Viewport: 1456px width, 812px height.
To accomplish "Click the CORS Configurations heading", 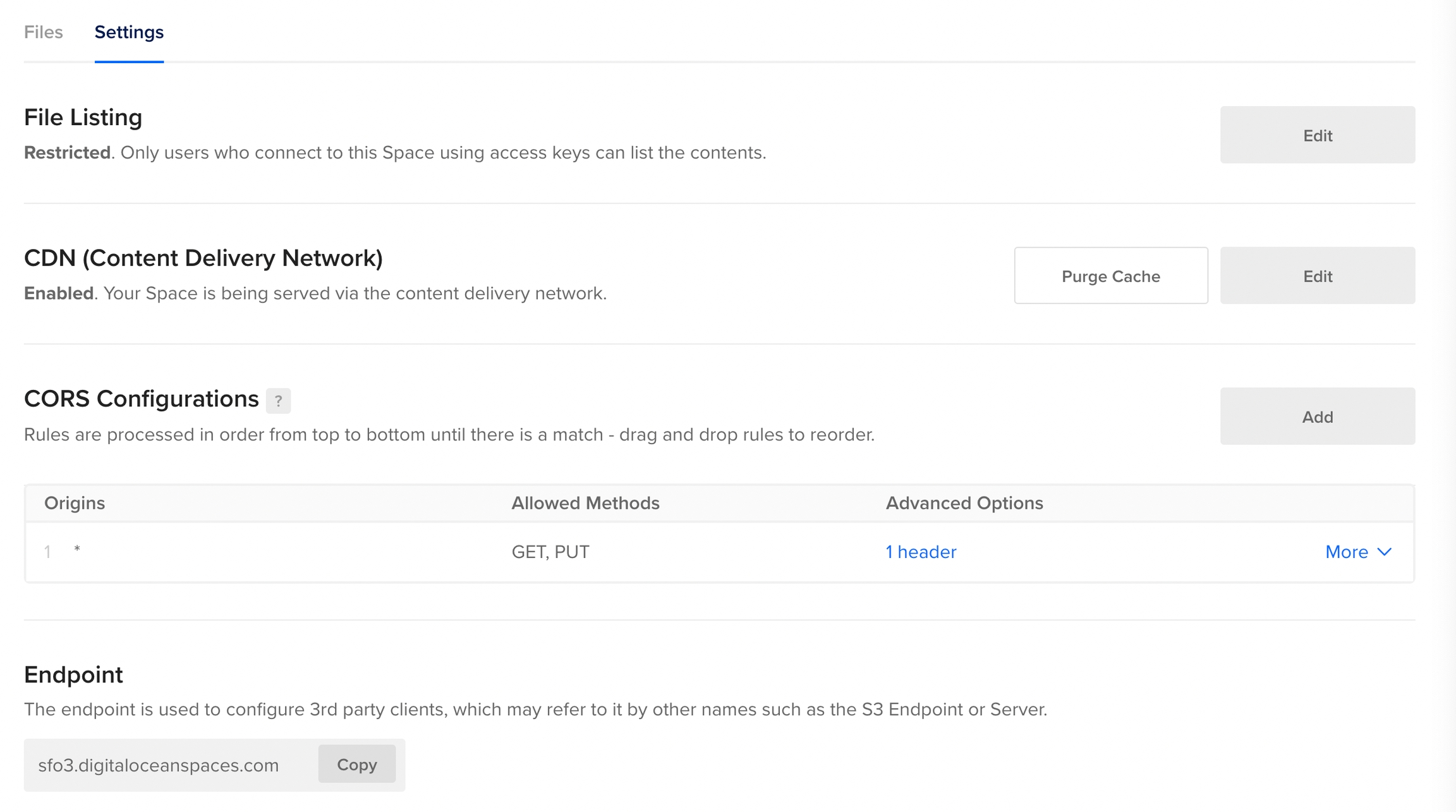I will click(x=142, y=399).
